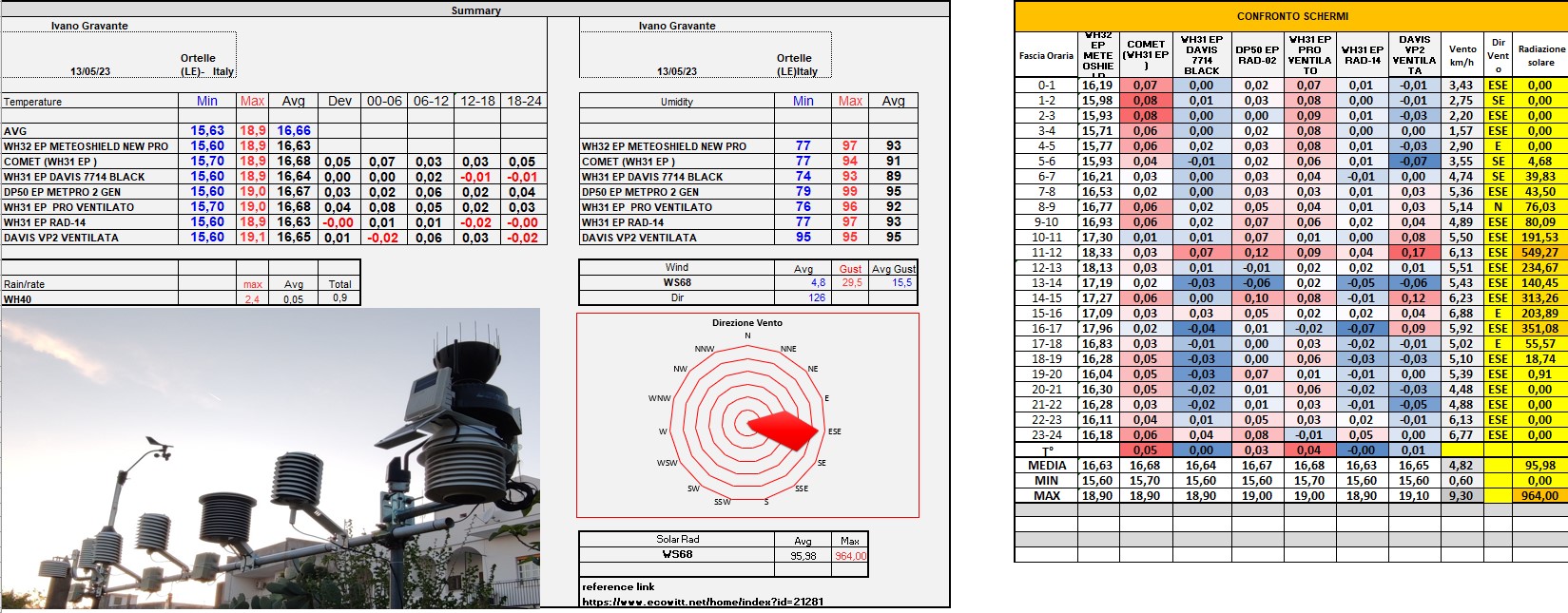Image resolution: width=1568 pixels, height=613 pixels.
Task: Click the weather station photo
Action: [270, 458]
